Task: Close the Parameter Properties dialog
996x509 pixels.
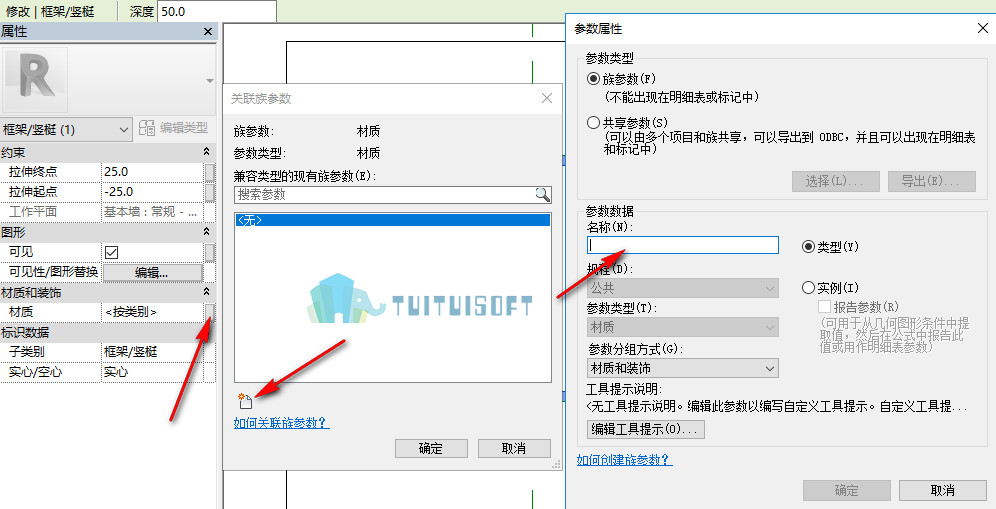Action: click(x=982, y=29)
